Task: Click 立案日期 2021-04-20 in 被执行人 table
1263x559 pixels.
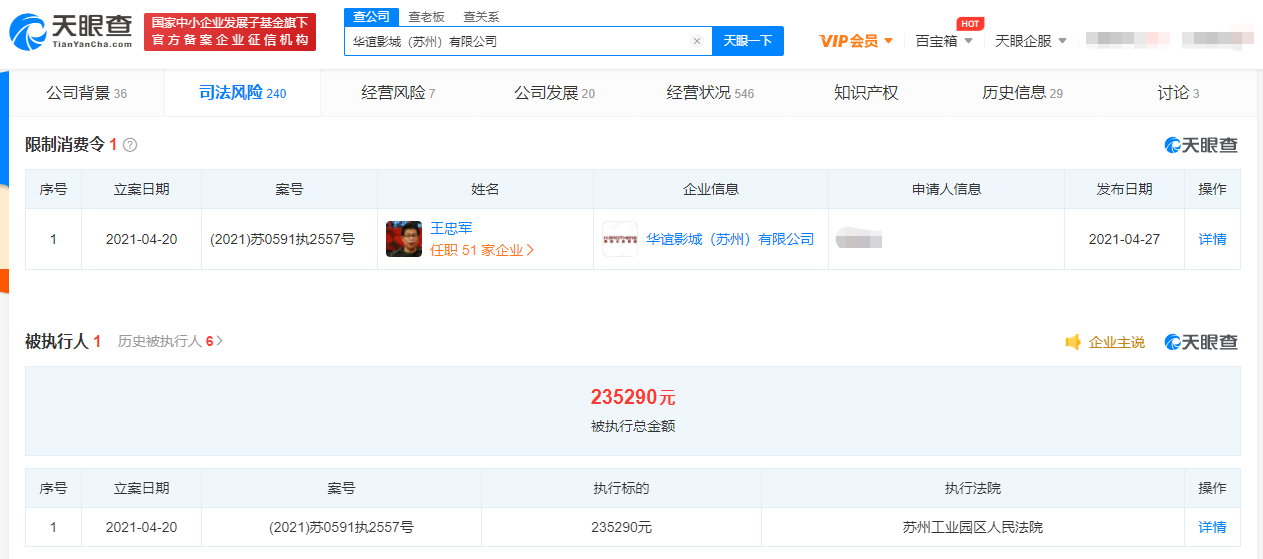Action: [141, 527]
